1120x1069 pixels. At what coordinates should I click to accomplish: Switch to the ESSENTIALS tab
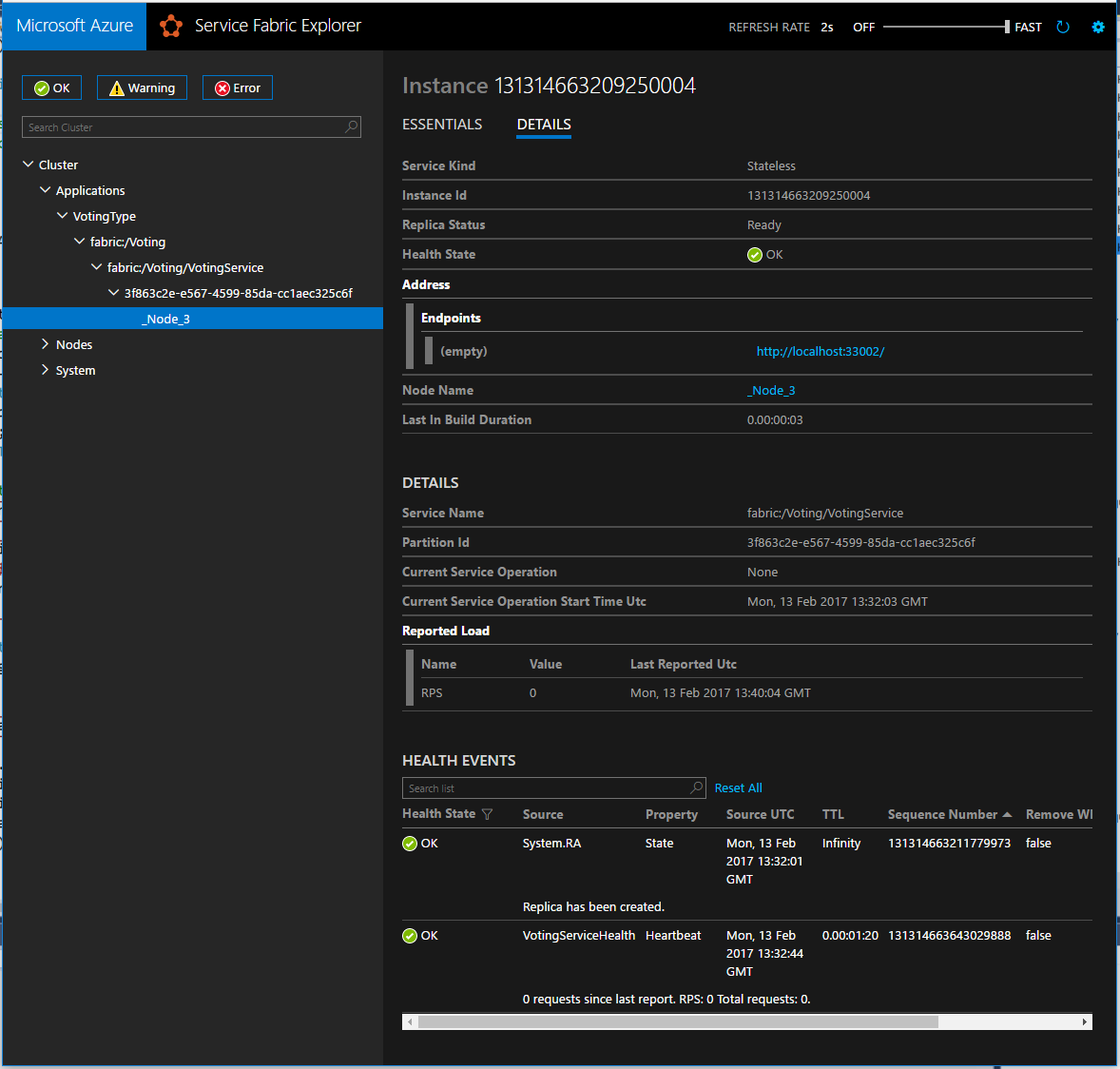[442, 125]
